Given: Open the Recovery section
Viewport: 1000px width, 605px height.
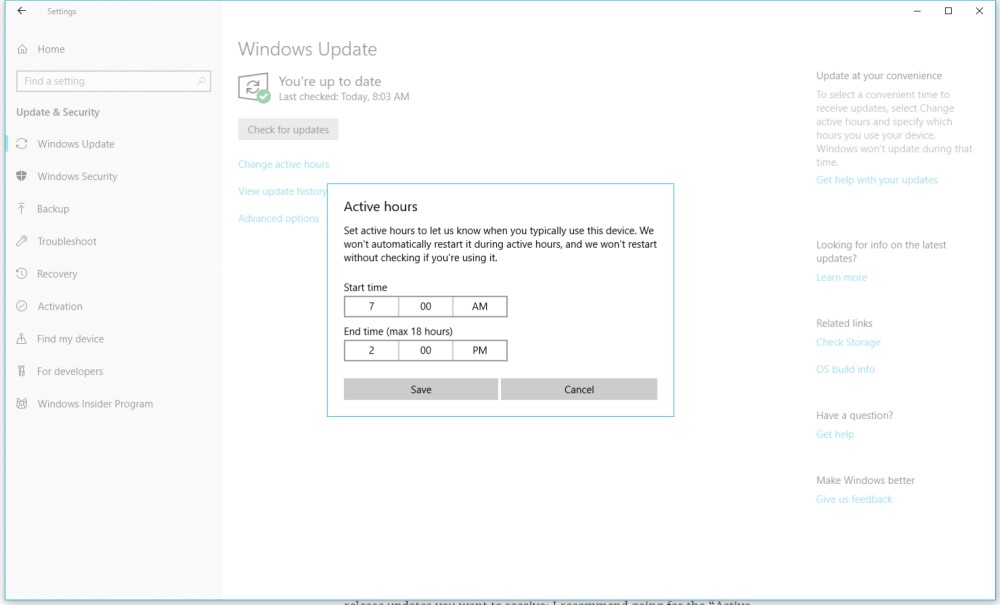Looking at the screenshot, I should pyautogui.click(x=57, y=274).
